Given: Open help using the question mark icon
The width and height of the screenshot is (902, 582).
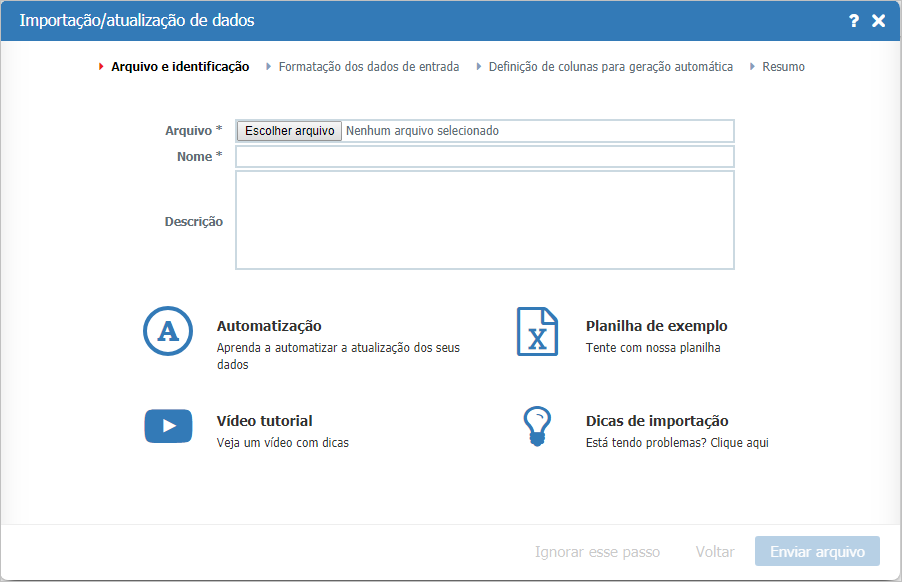Looking at the screenshot, I should 853,19.
